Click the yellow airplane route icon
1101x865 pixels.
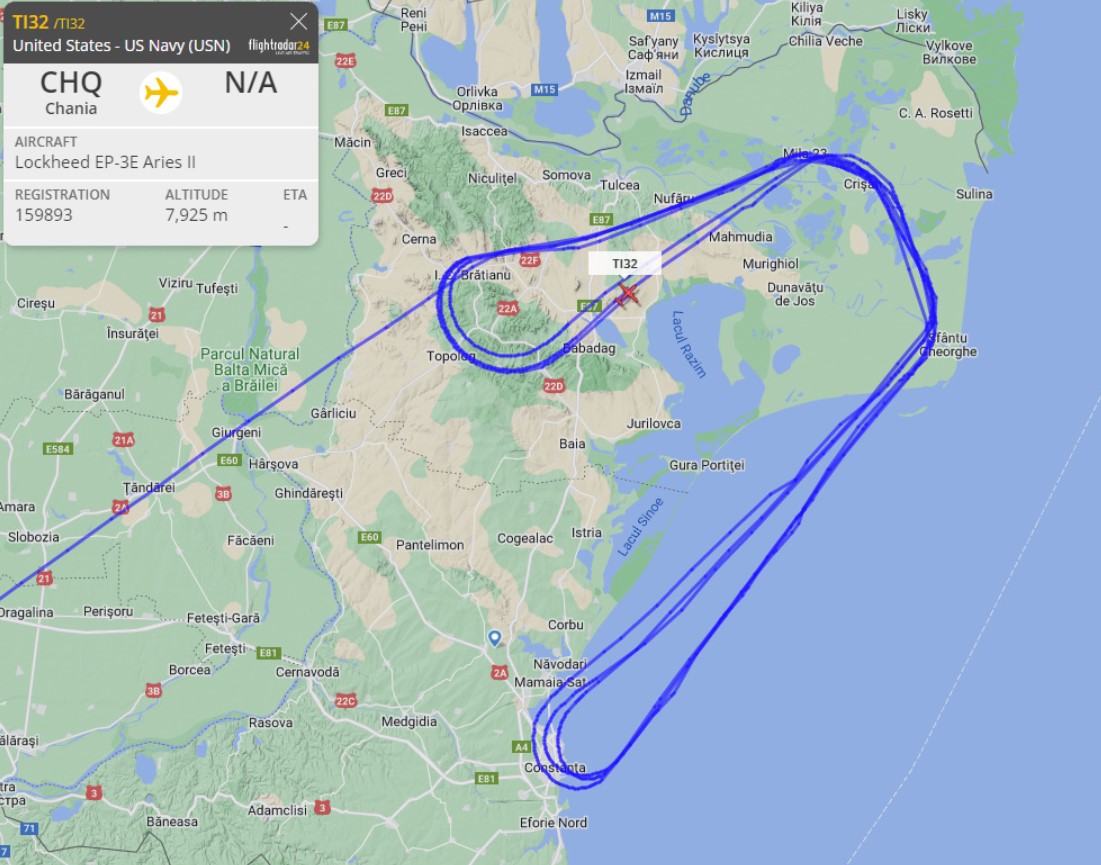(161, 93)
